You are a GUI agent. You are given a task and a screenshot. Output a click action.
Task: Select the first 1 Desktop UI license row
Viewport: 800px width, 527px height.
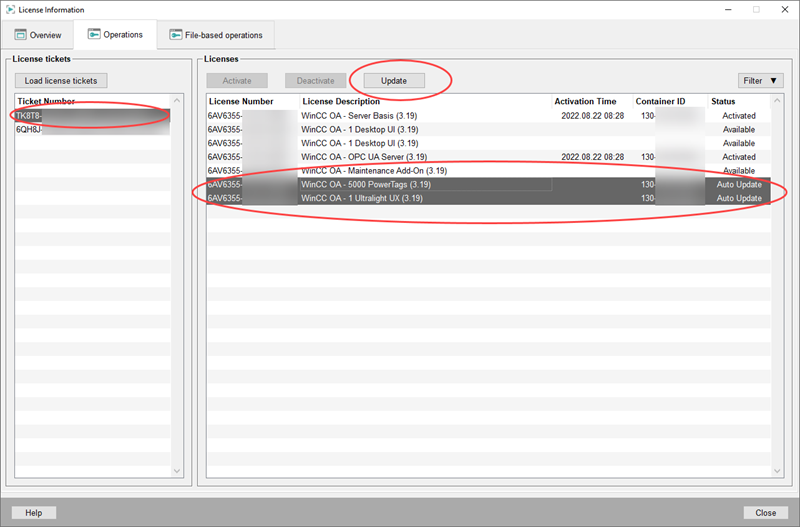click(488, 130)
